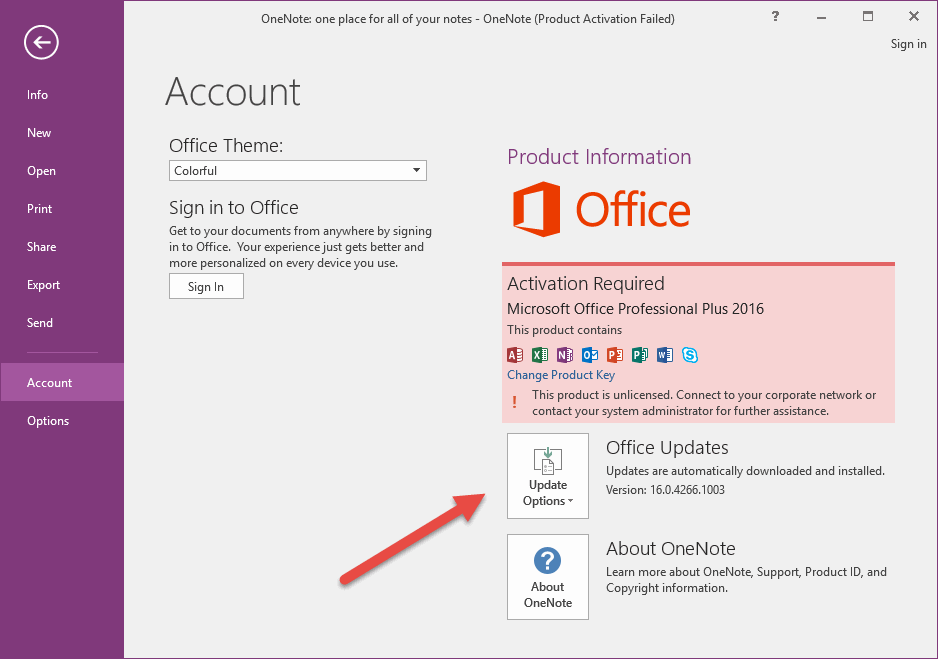938x659 pixels.
Task: Open the About OneNote button
Action: coord(548,577)
